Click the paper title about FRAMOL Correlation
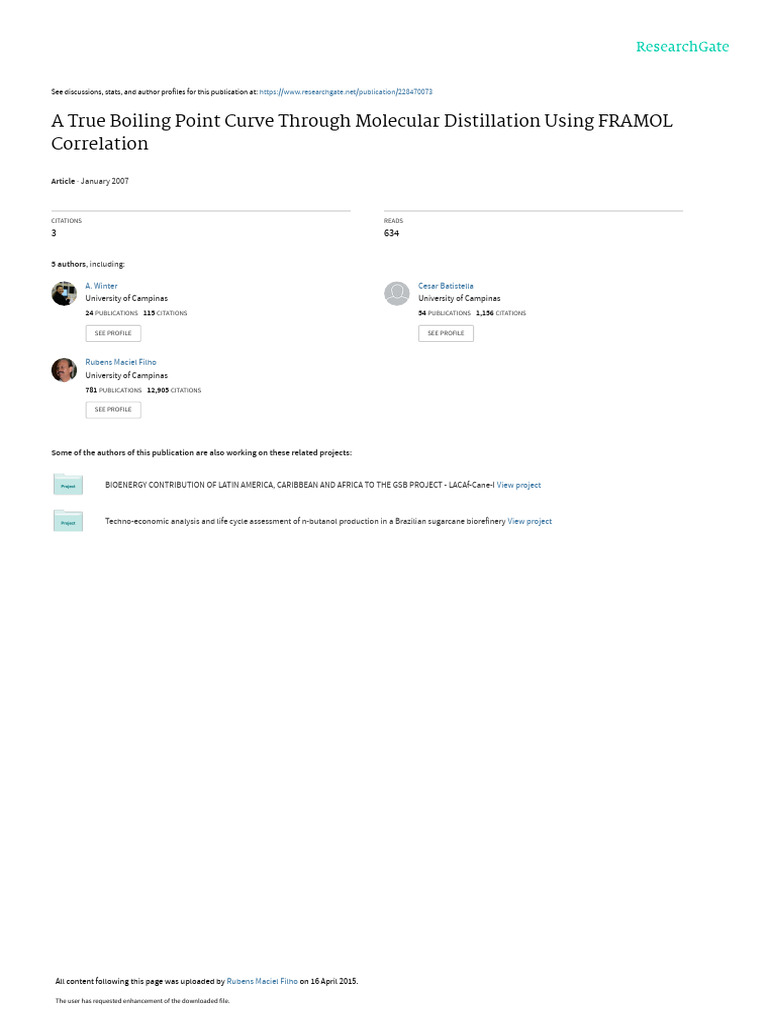Screen dimensions: 768x1024 click(x=361, y=131)
